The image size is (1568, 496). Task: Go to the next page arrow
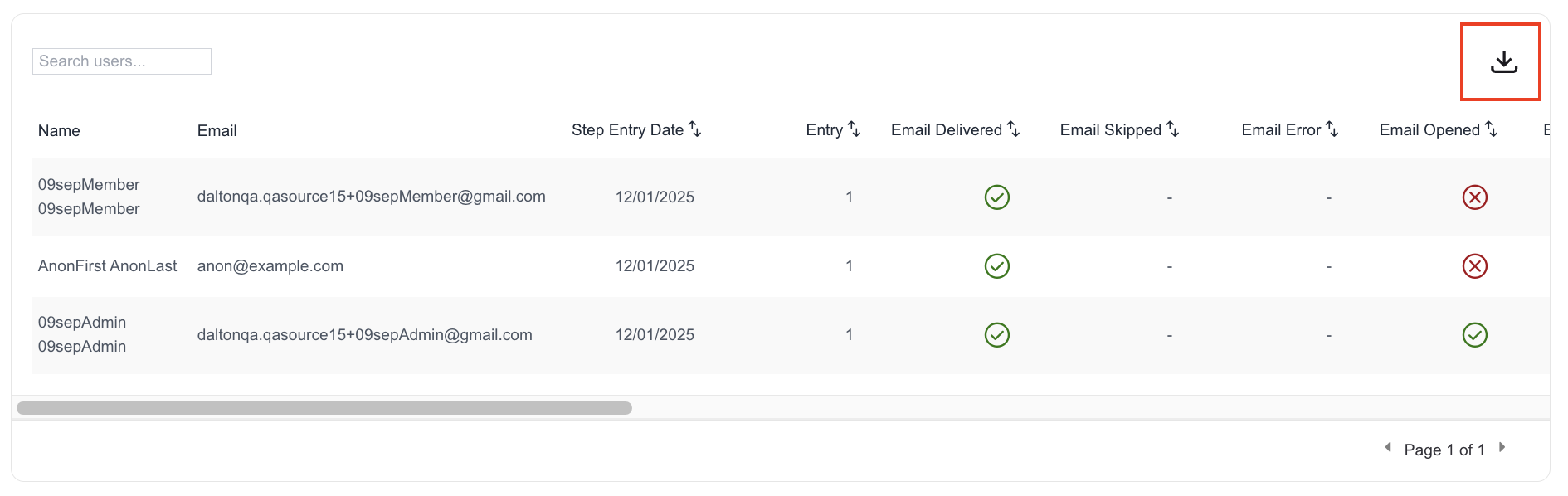pos(1502,448)
